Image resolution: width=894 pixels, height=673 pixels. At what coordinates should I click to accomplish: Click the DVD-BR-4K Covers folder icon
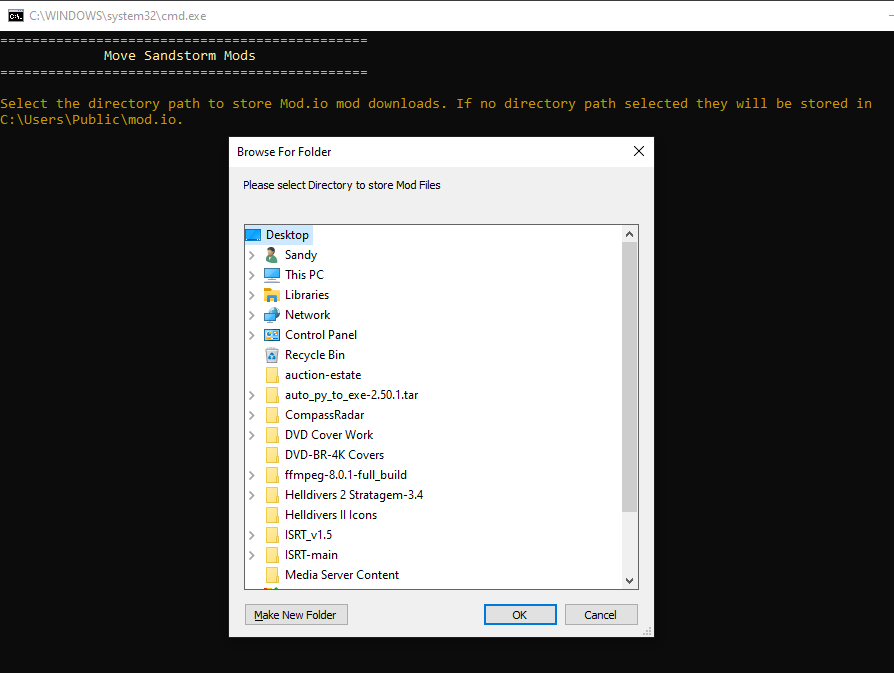pyautogui.click(x=273, y=455)
